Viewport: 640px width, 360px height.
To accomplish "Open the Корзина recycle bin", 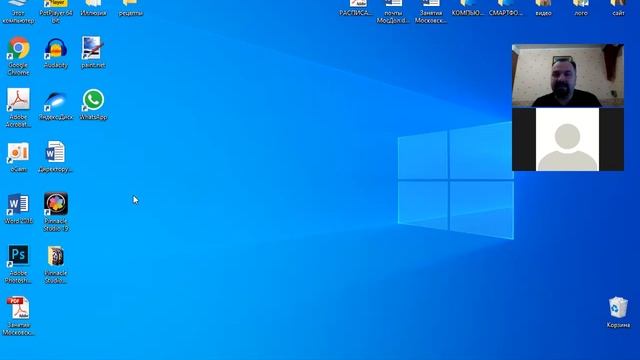I will (618, 313).
